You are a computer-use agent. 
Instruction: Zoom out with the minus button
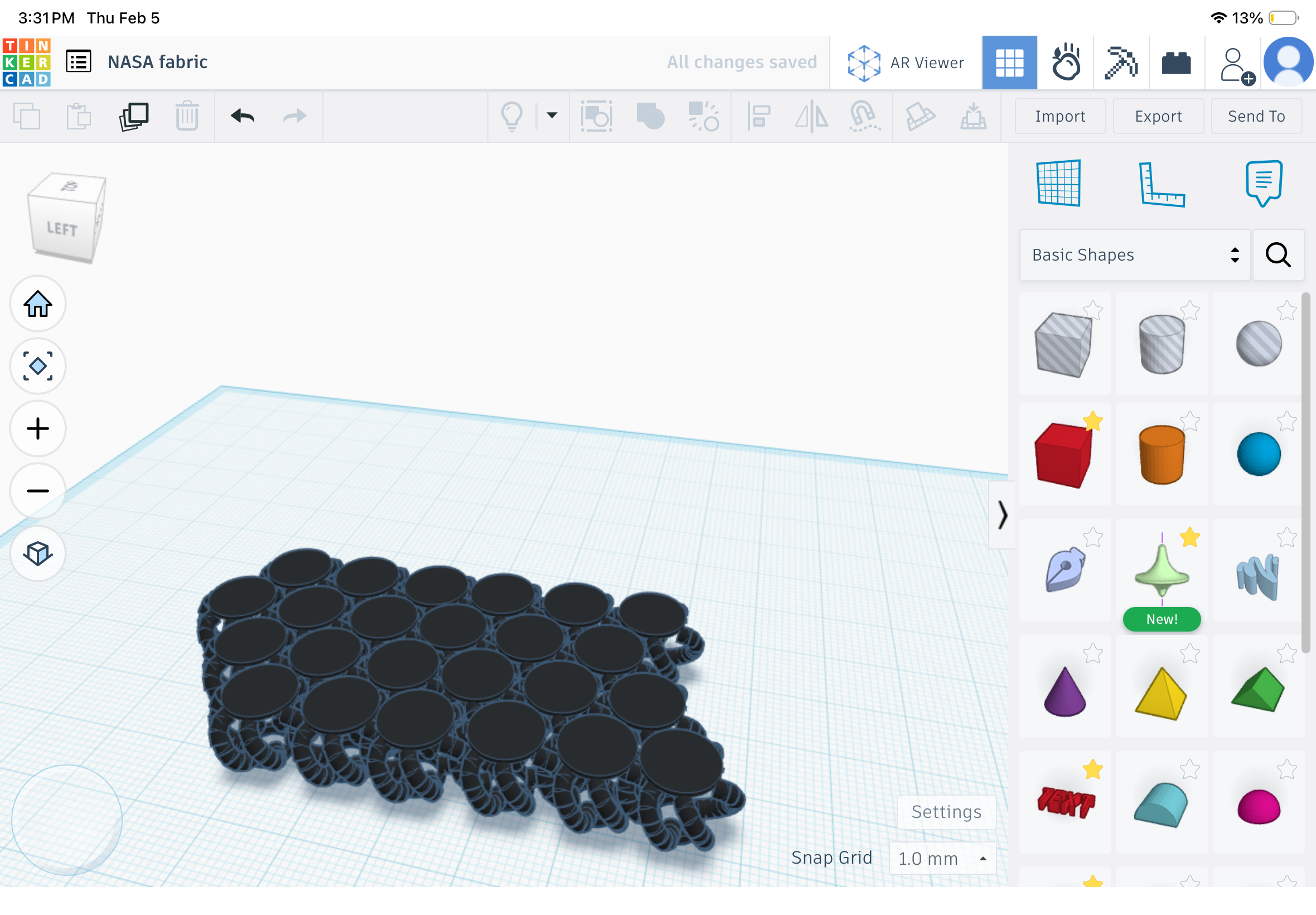pos(38,492)
